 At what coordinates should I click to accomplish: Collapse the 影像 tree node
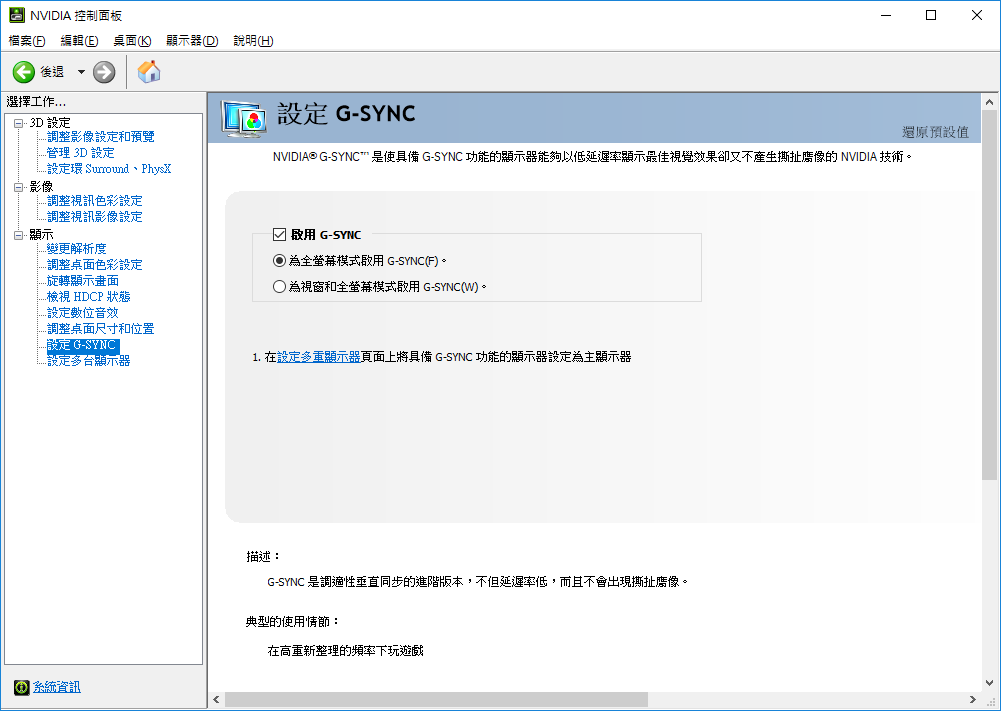click(x=19, y=187)
